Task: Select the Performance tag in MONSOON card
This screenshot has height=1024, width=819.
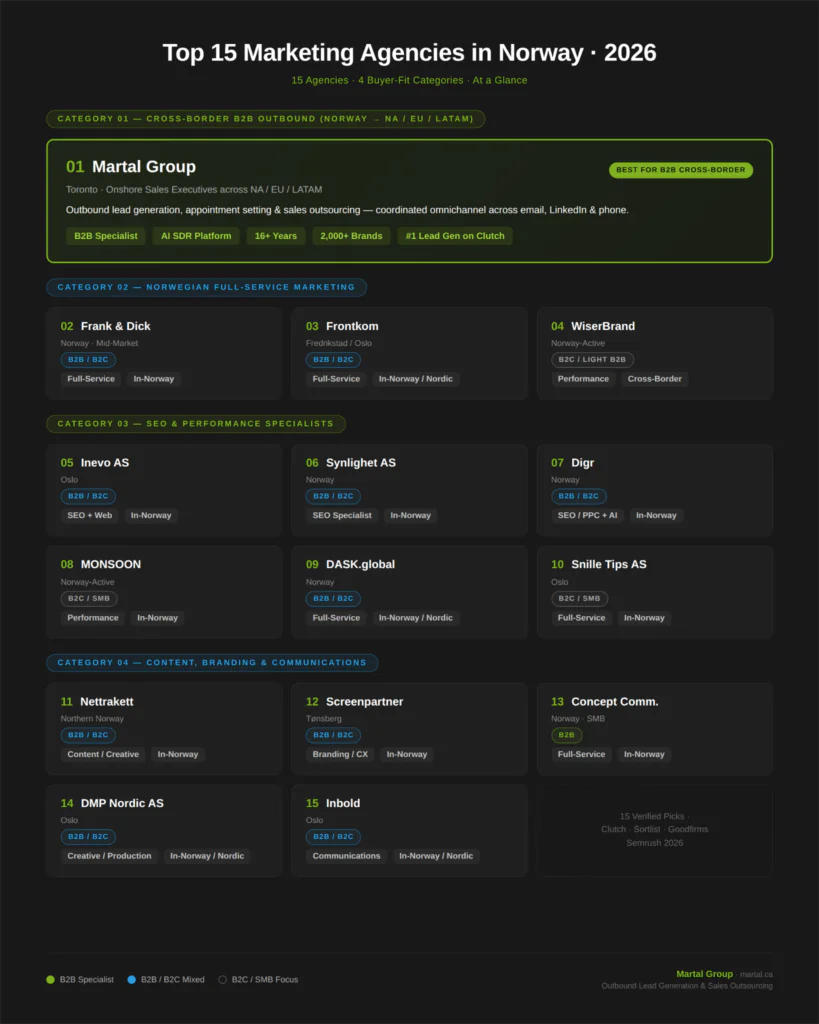Action: click(x=93, y=618)
